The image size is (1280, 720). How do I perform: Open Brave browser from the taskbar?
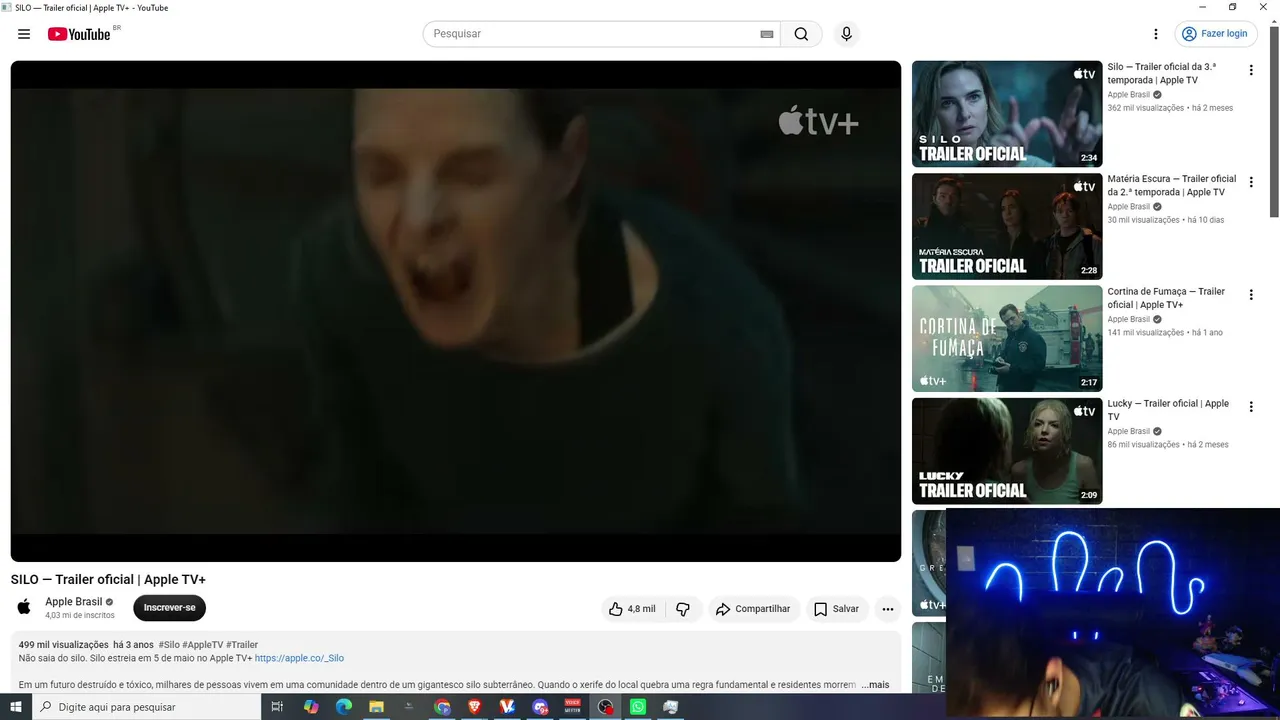(475, 707)
